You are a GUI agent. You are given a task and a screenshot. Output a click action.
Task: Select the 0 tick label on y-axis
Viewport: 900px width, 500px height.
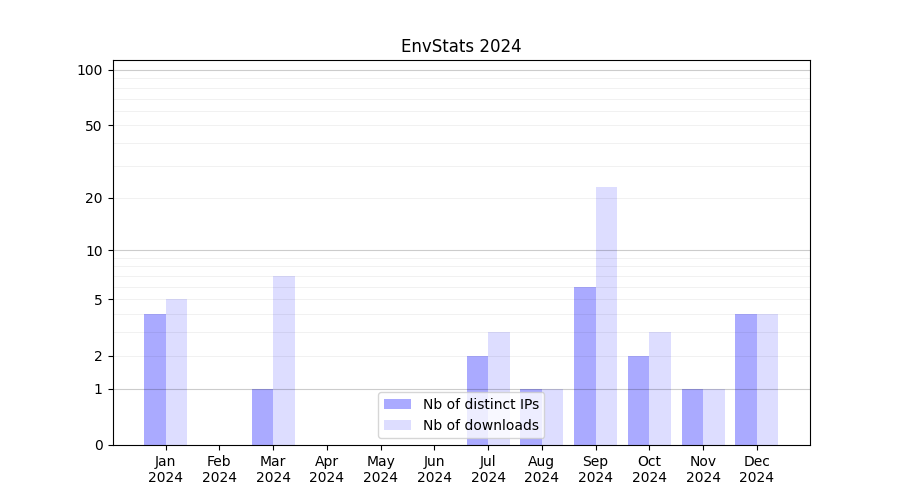click(x=98, y=445)
